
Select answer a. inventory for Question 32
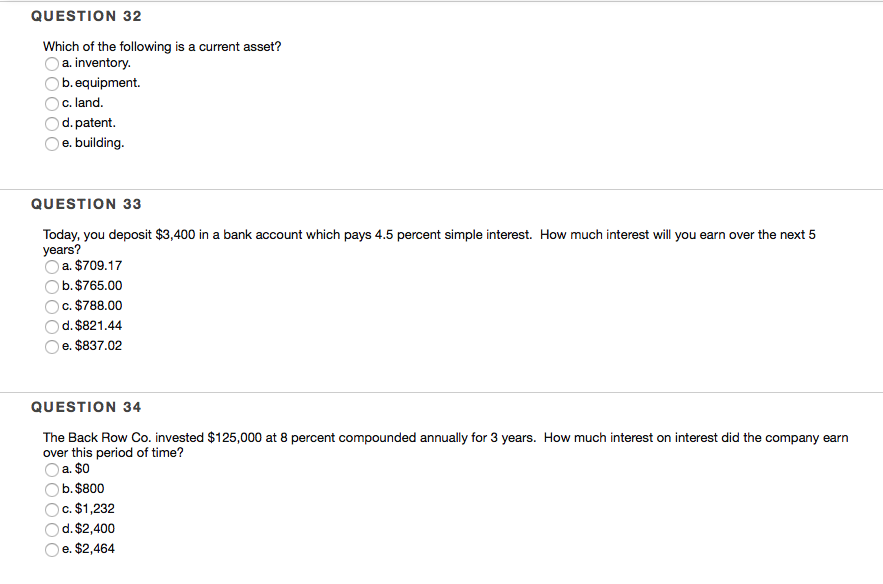[52, 64]
